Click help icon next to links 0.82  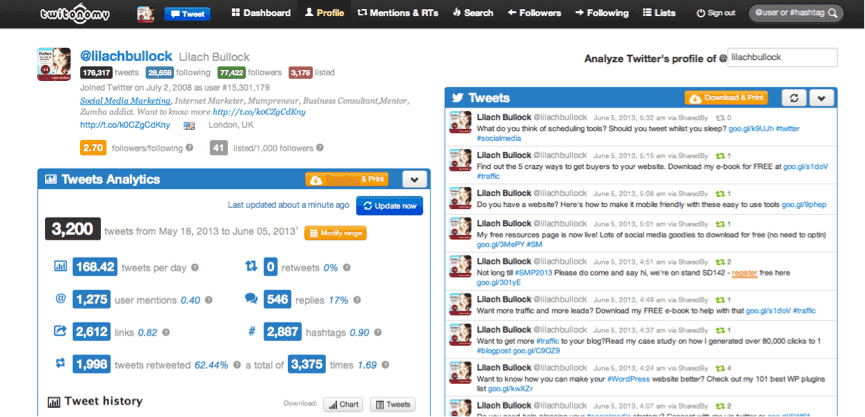point(165,333)
